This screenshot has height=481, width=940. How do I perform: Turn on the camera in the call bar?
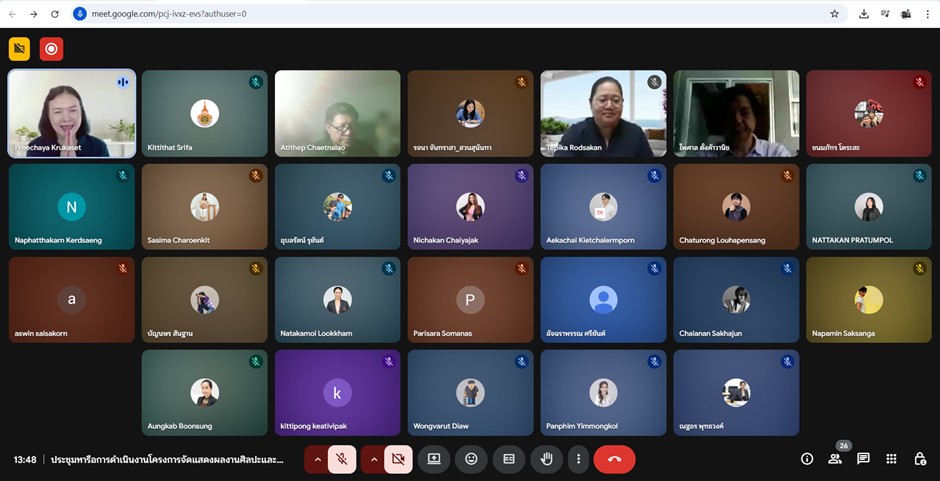click(398, 459)
